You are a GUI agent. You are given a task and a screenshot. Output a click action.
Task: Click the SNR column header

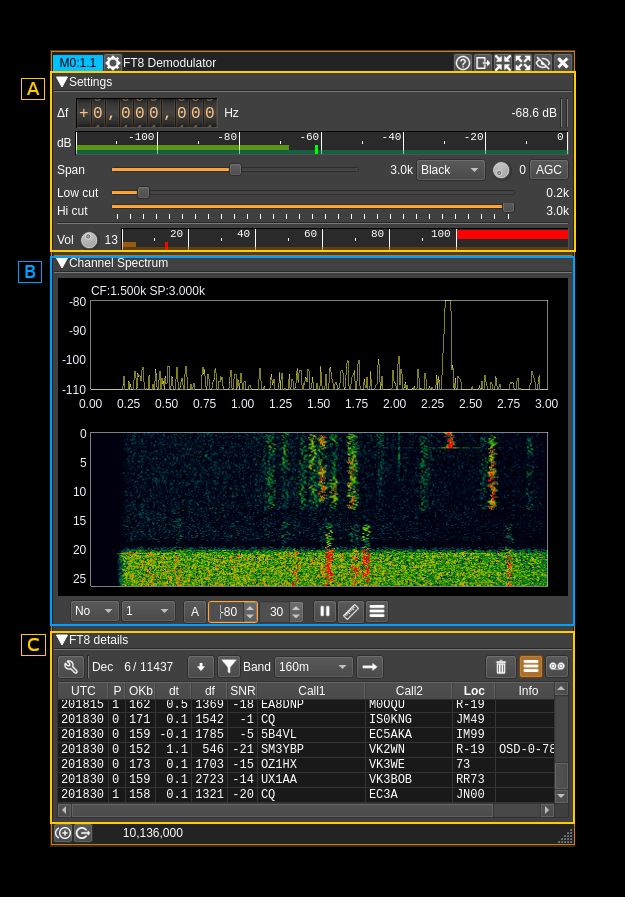242,690
